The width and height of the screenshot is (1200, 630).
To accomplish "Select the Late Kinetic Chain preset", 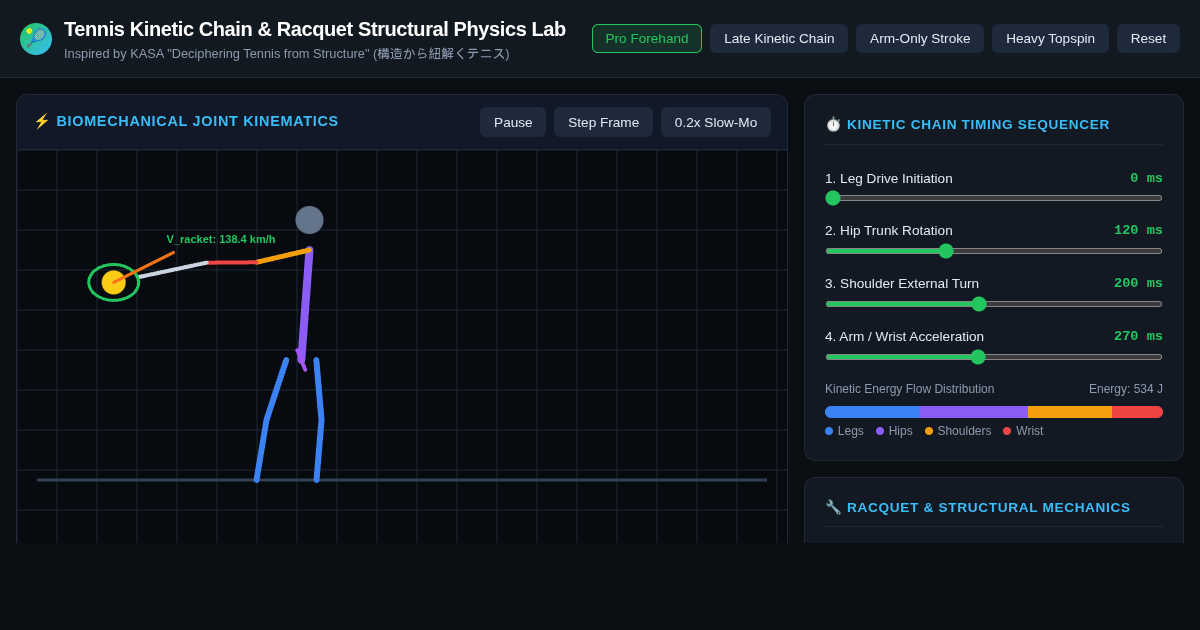I will (x=779, y=39).
